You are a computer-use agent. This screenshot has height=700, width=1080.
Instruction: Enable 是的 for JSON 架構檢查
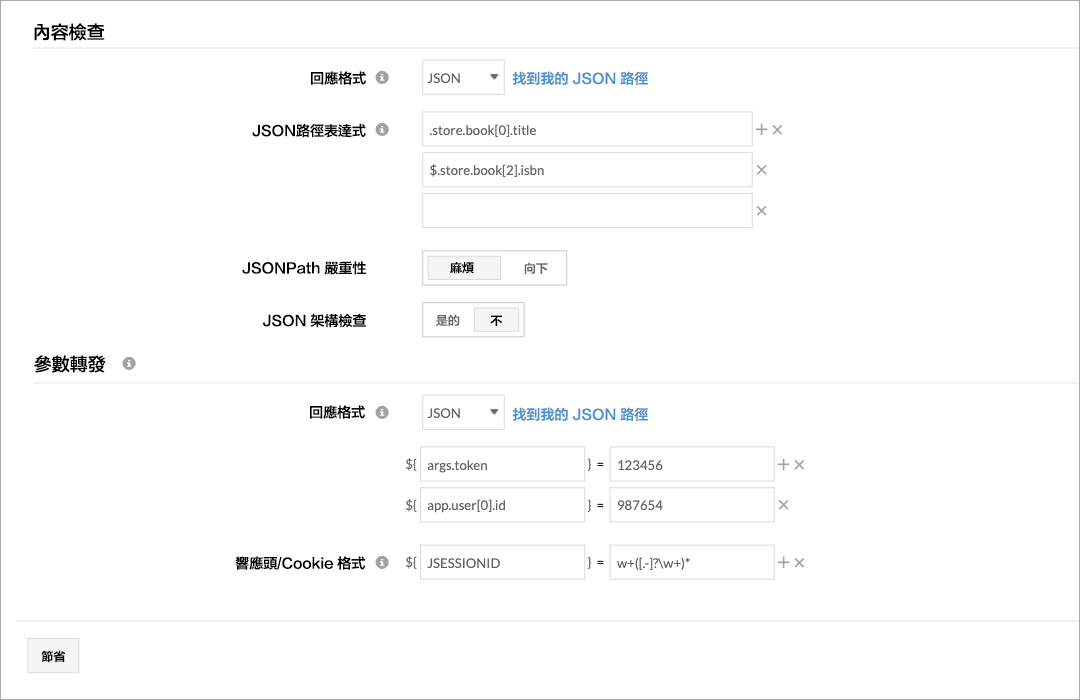[x=447, y=319]
